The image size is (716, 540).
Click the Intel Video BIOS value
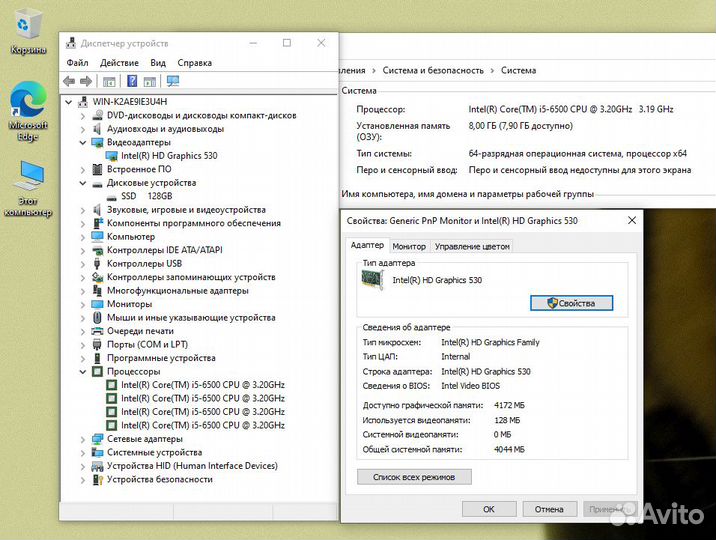click(x=470, y=386)
